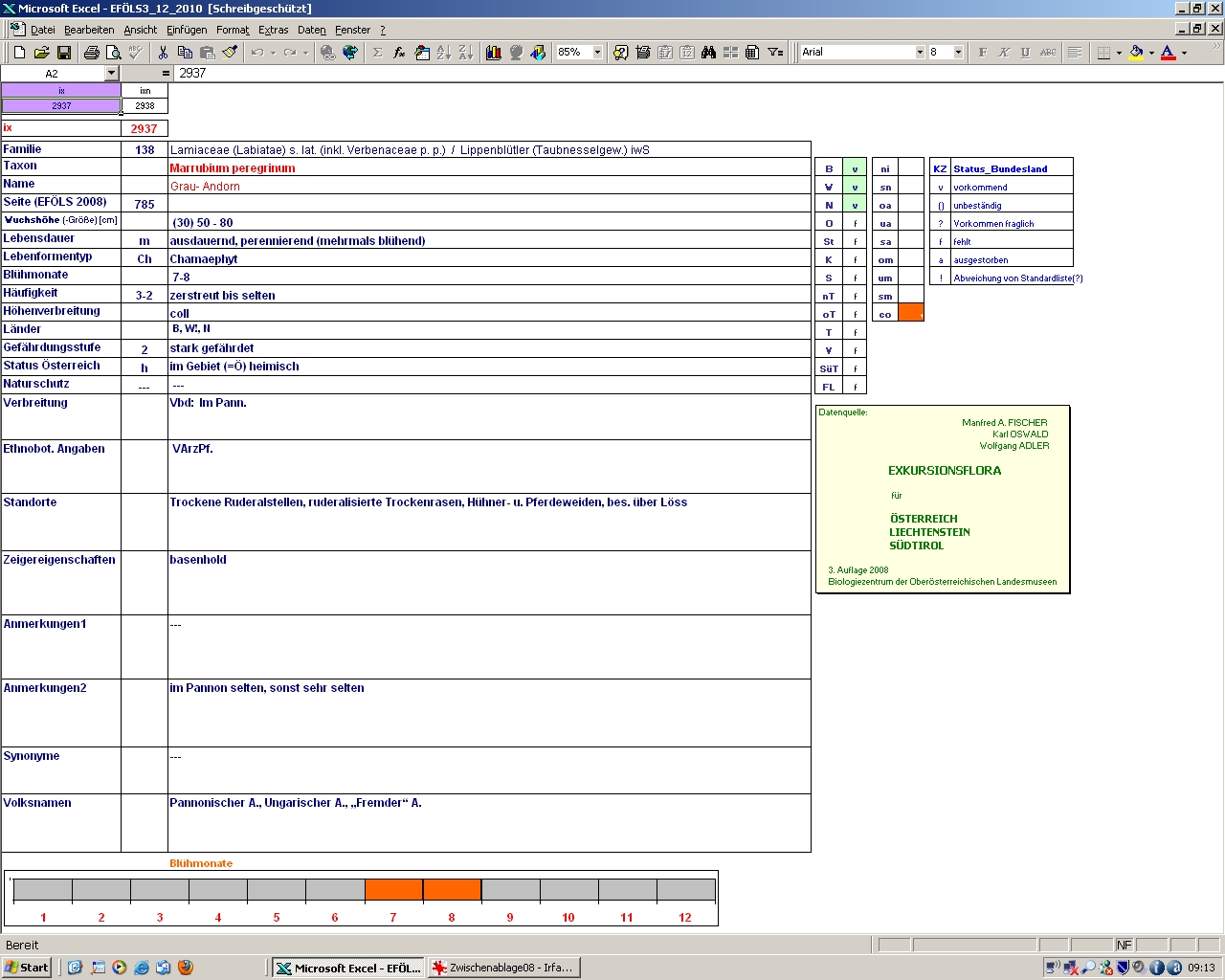The height and width of the screenshot is (980, 1225).
Task: Sort descending with the Z-A icon
Action: 466,53
